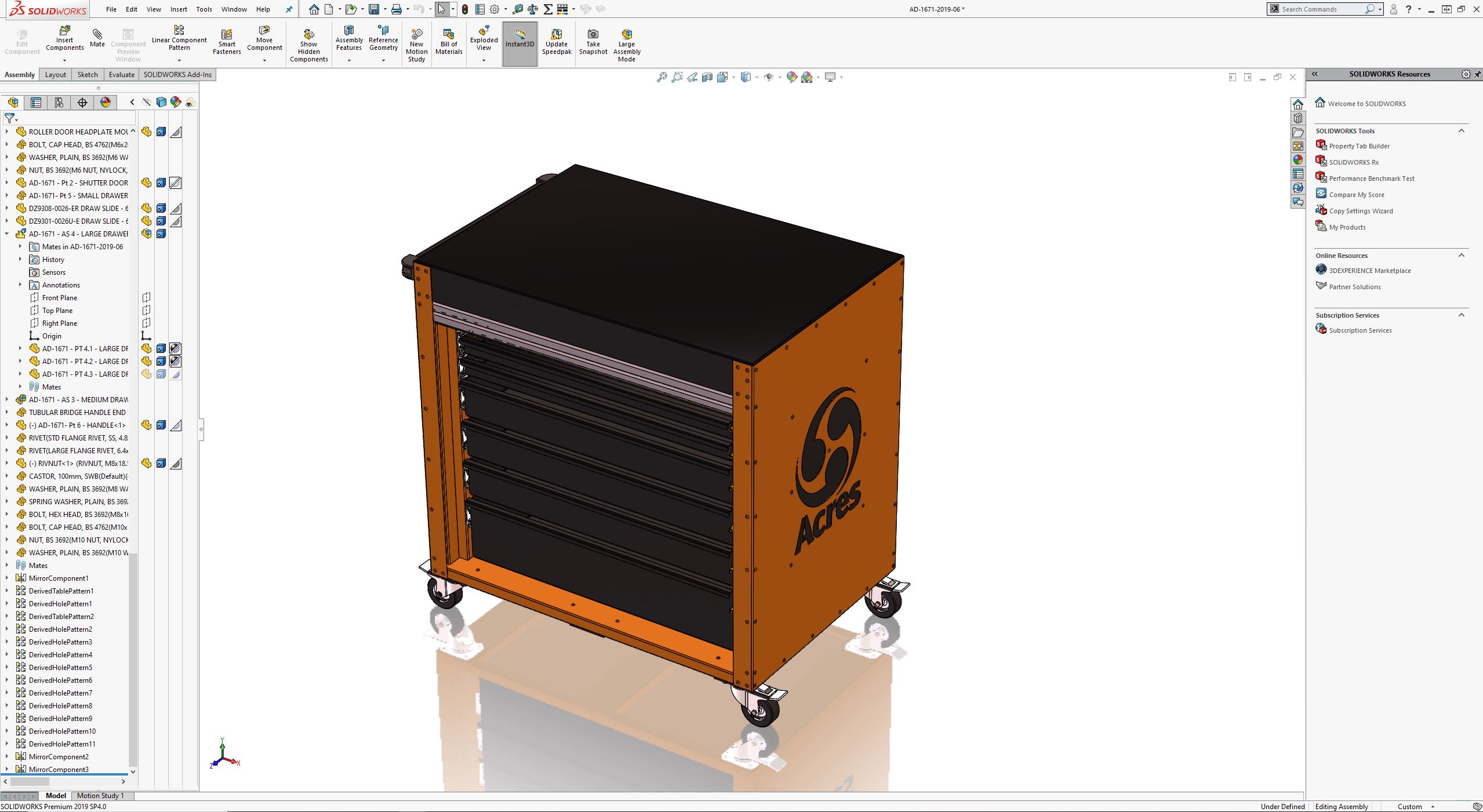
Task: Toggle visibility of Front Plane
Action: (x=147, y=298)
